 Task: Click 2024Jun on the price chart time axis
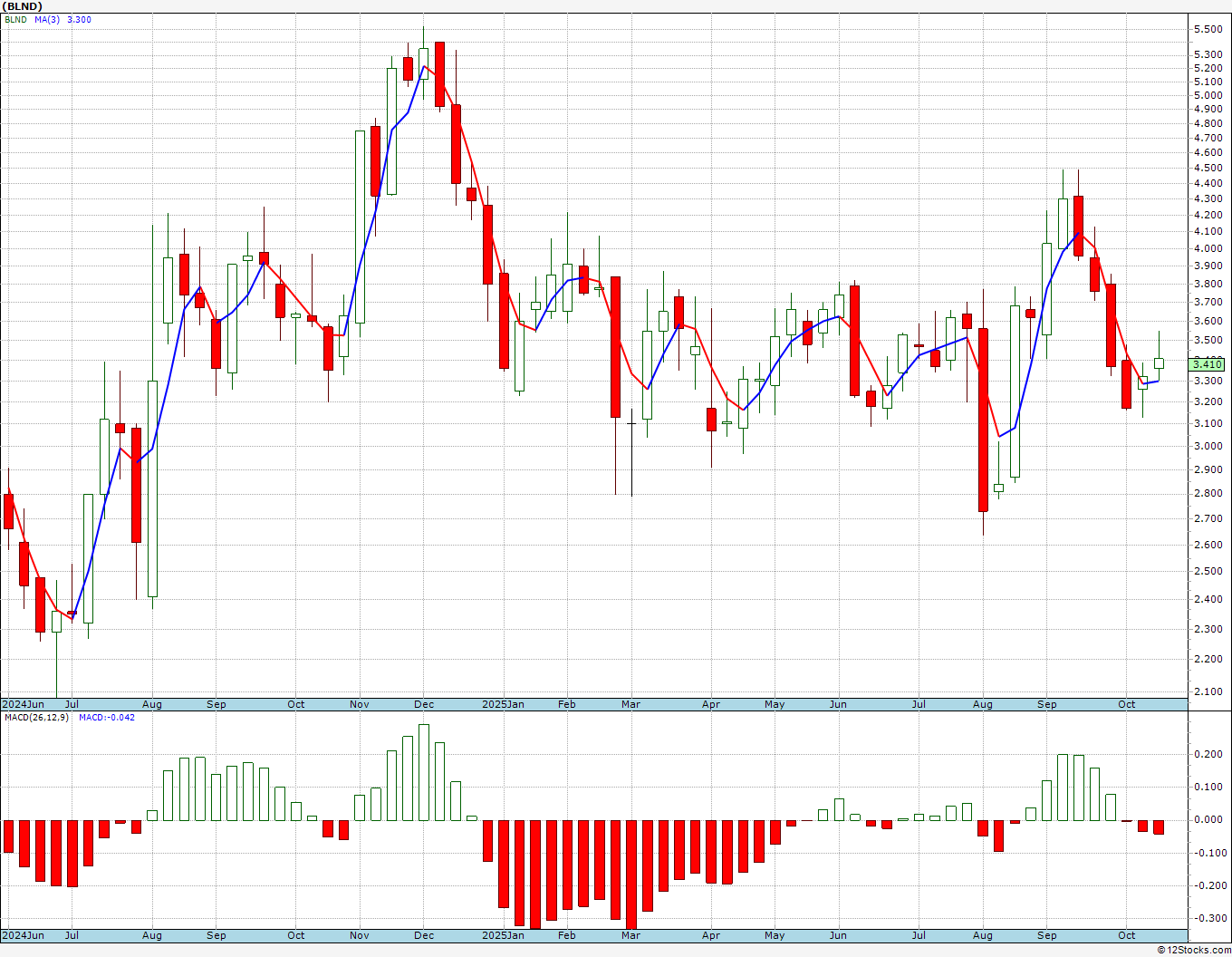(23, 704)
